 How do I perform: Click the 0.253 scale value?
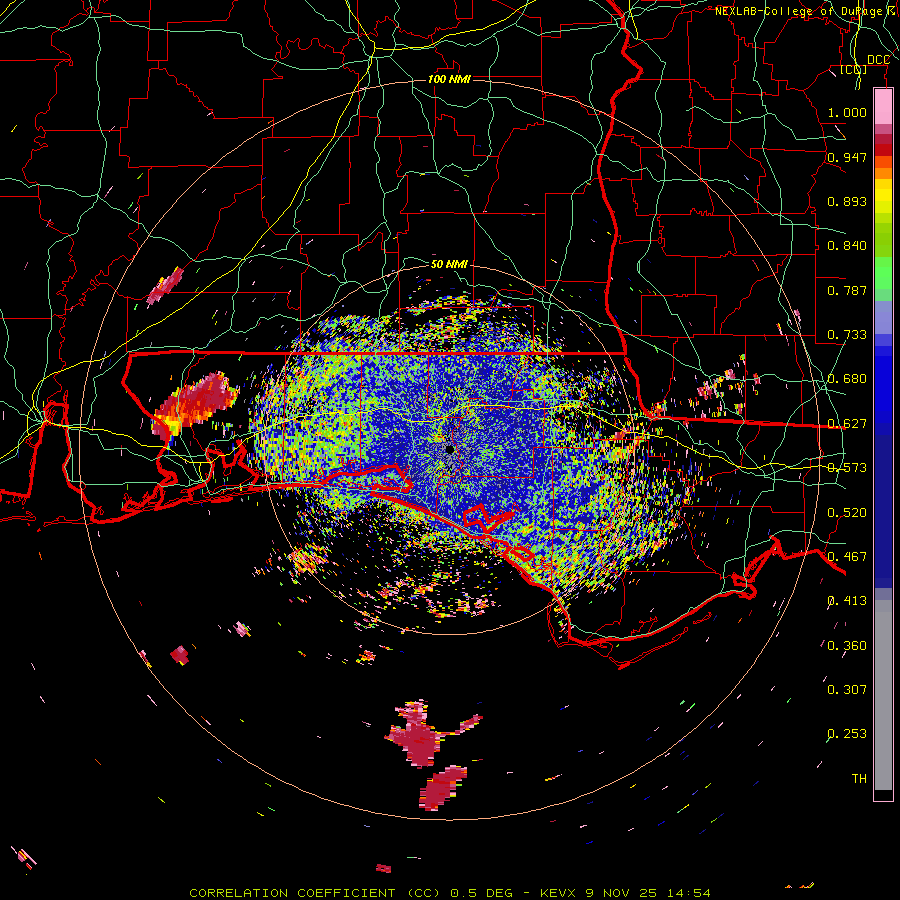tap(847, 734)
